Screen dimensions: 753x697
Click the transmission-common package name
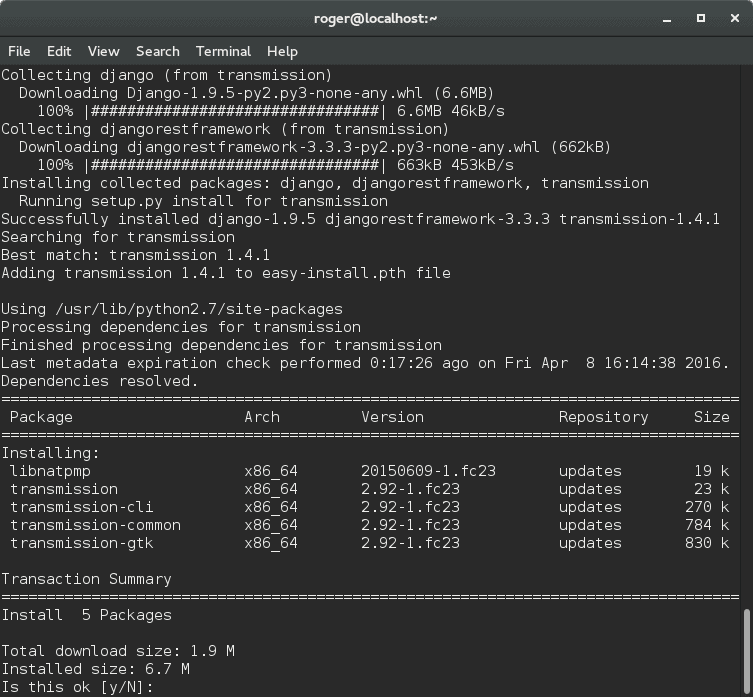tap(96, 525)
